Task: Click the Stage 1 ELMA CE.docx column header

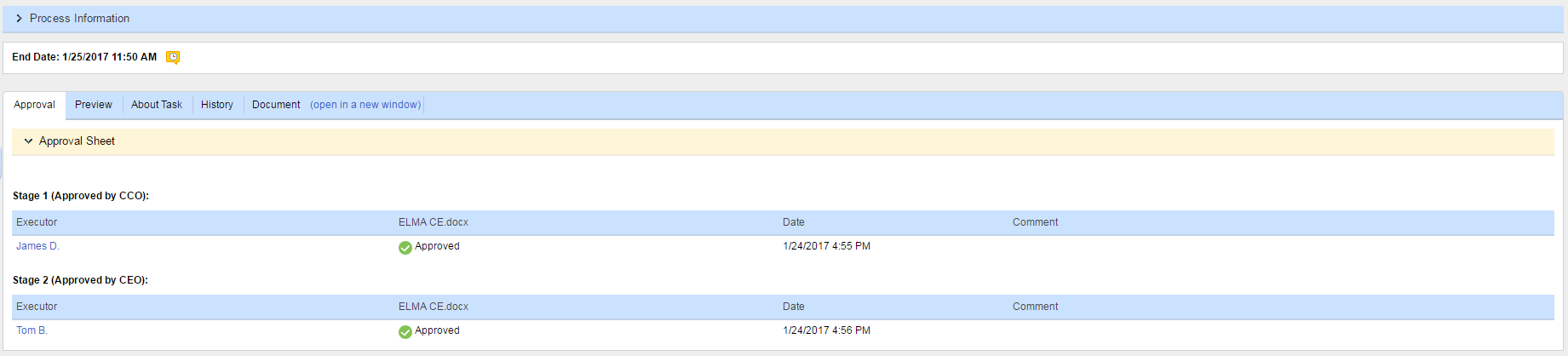Action: pos(434,222)
